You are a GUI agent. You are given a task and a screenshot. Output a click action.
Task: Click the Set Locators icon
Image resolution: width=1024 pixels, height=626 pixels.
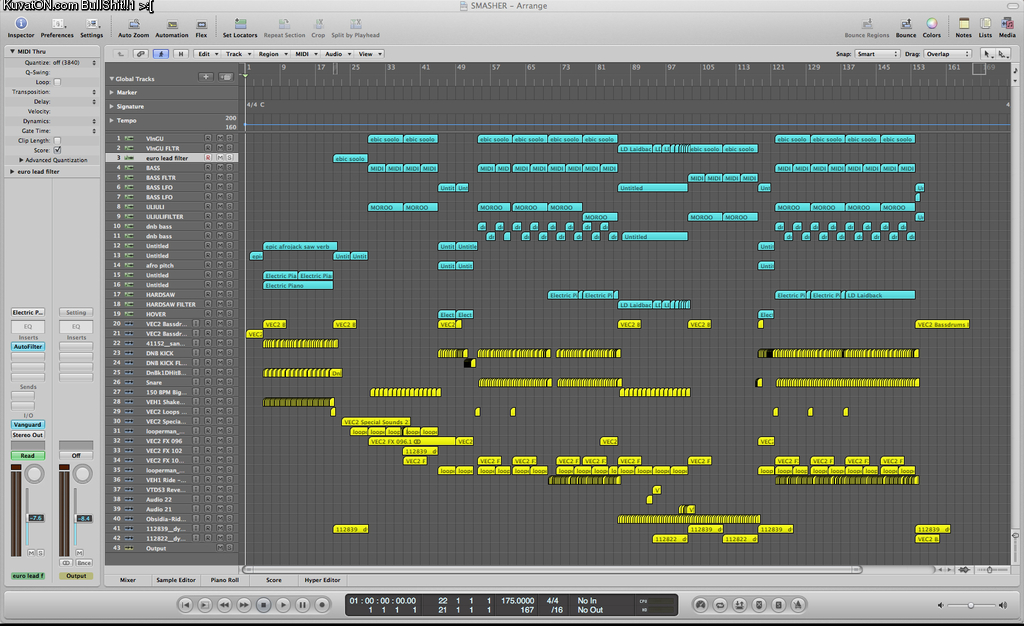[238, 23]
